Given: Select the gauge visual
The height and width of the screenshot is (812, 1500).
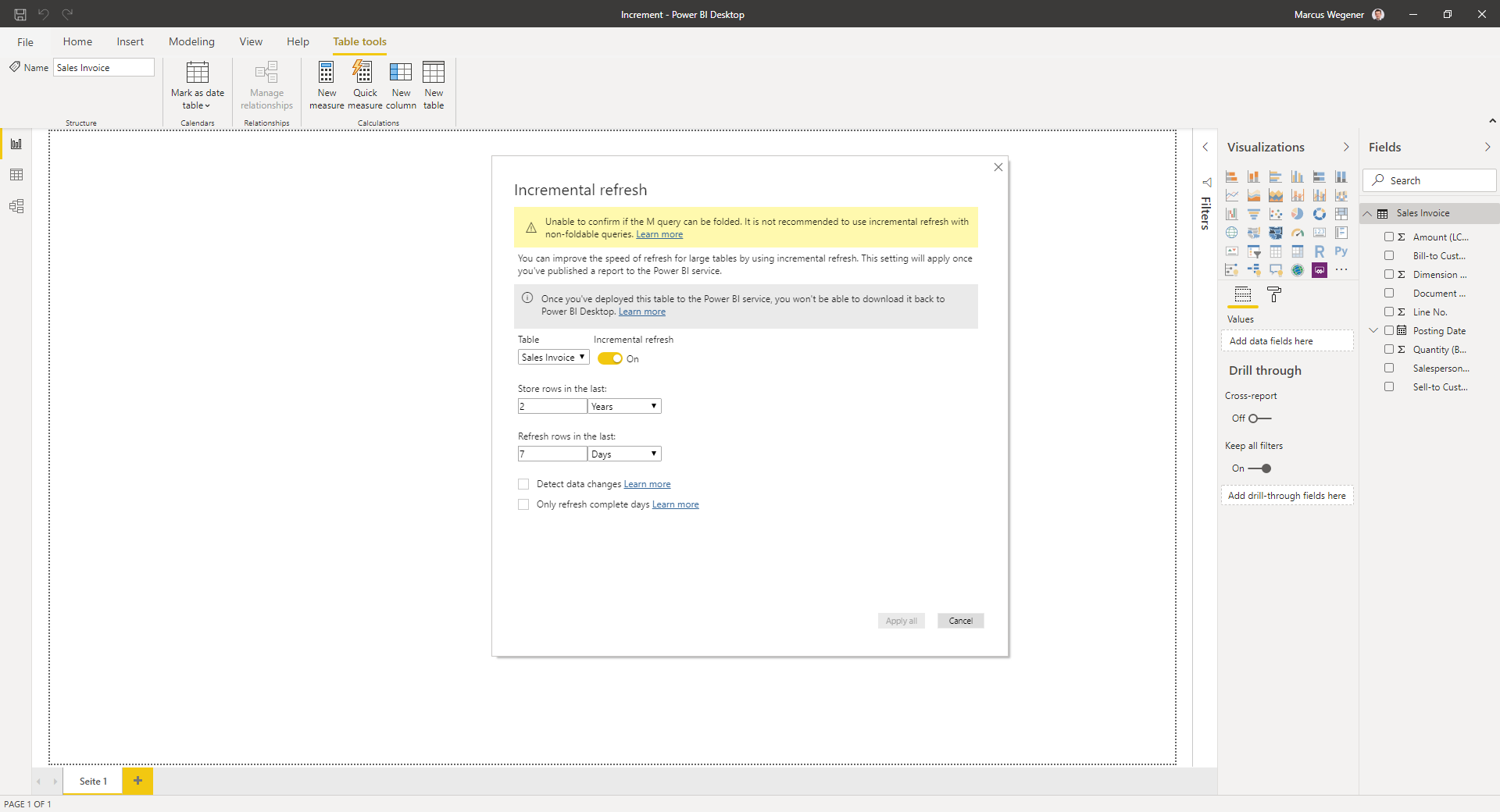Looking at the screenshot, I should (1298, 233).
